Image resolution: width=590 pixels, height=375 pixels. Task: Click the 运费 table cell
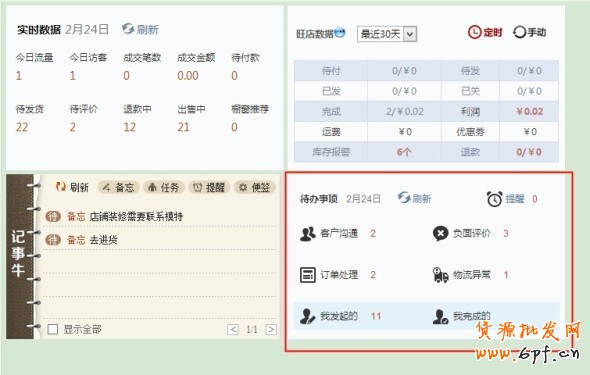pos(331,132)
